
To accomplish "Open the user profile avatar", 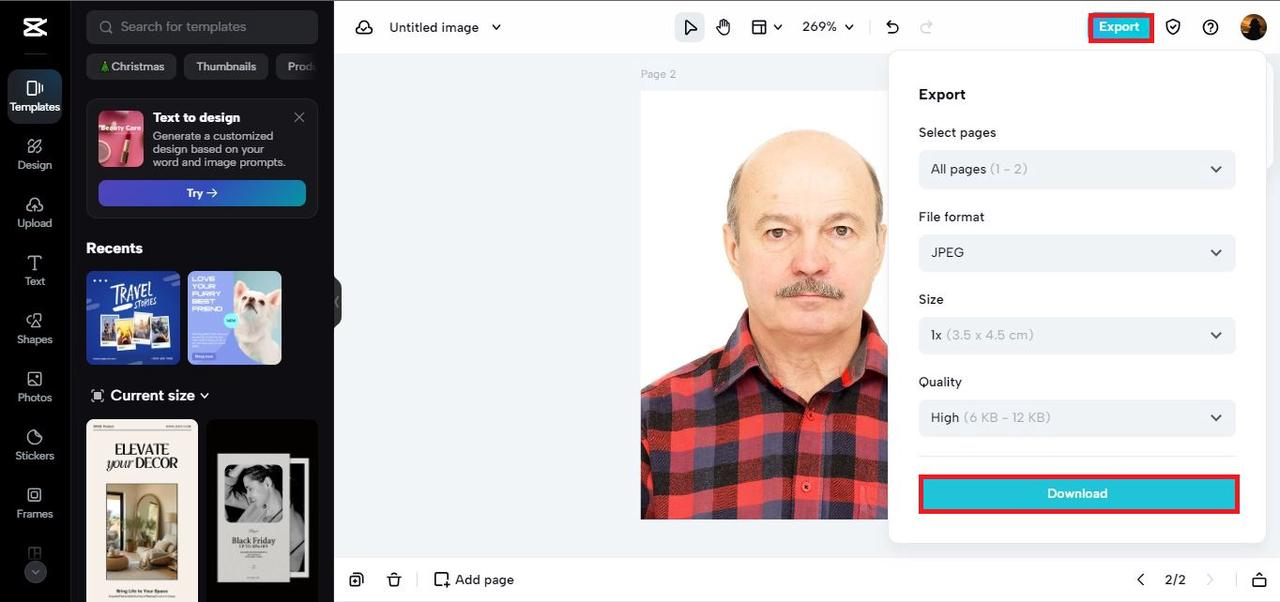I will point(1253,27).
